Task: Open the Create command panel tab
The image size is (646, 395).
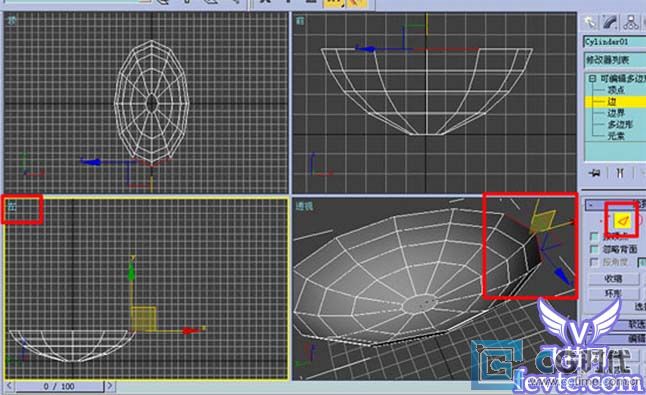Action: pos(590,22)
